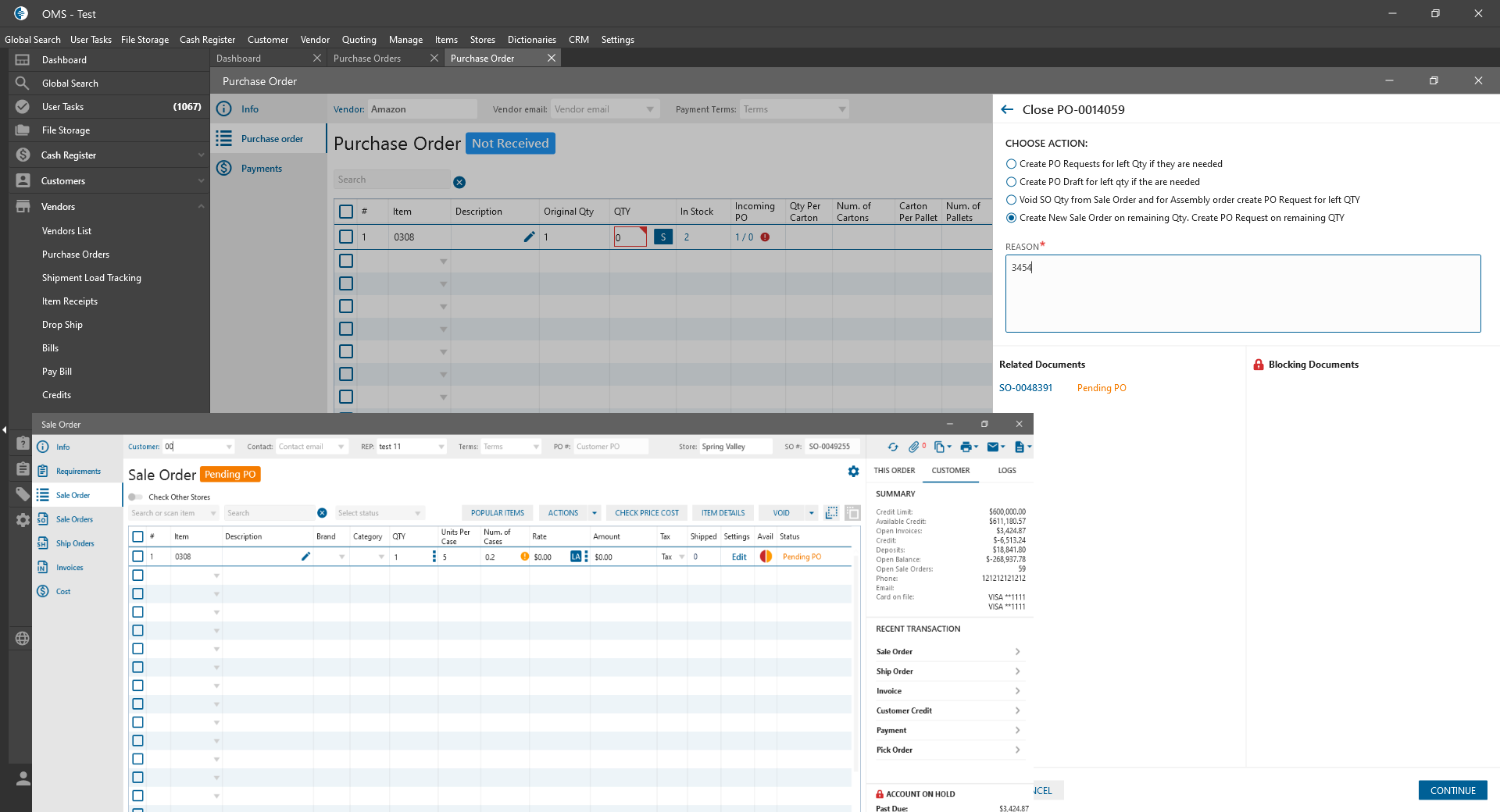Screen dimensions: 1500x812
Task: Switch to the LOGS tab
Action: [x=1006, y=471]
